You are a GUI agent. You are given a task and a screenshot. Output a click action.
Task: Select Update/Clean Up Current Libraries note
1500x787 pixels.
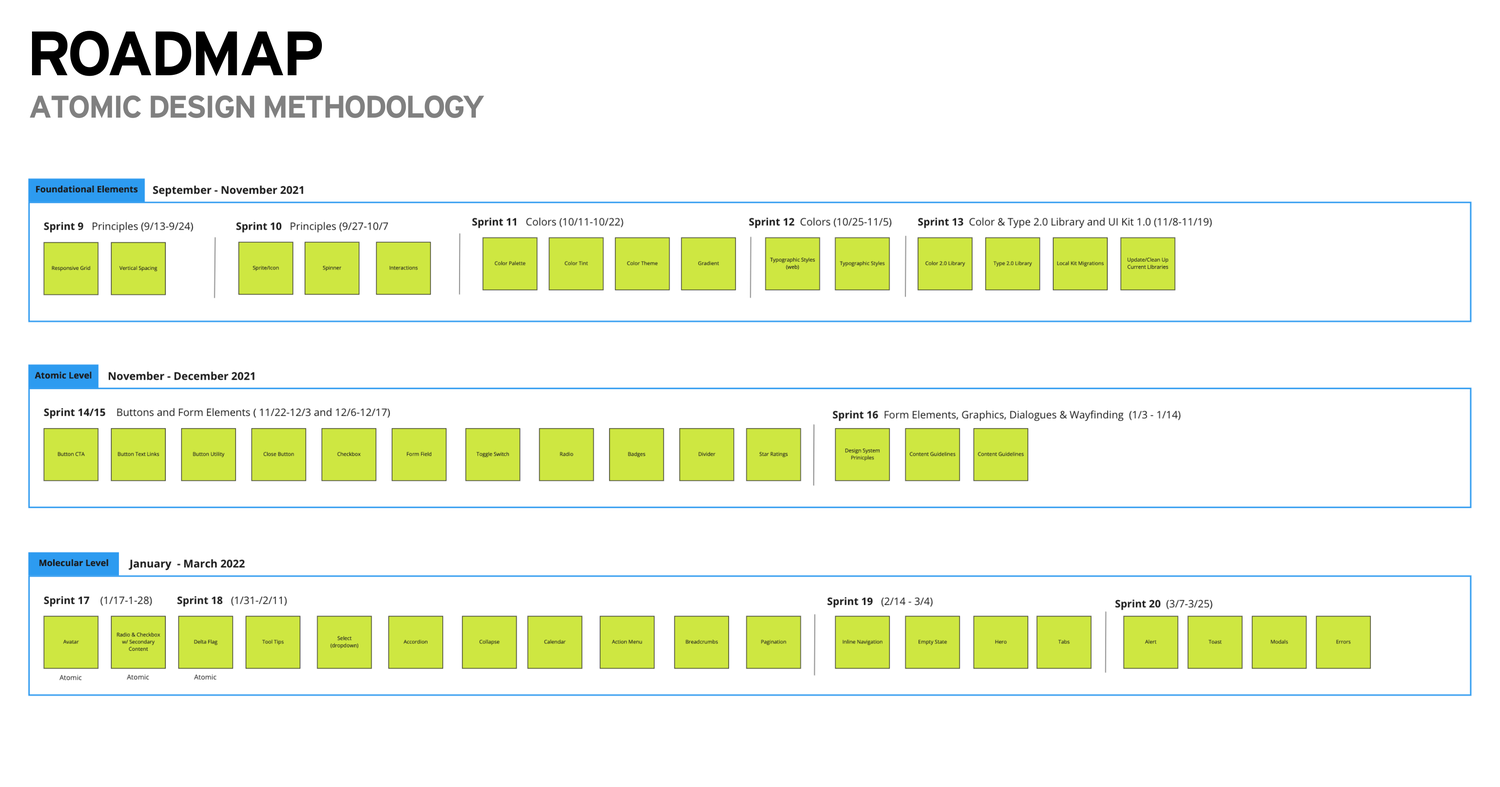click(x=1148, y=264)
